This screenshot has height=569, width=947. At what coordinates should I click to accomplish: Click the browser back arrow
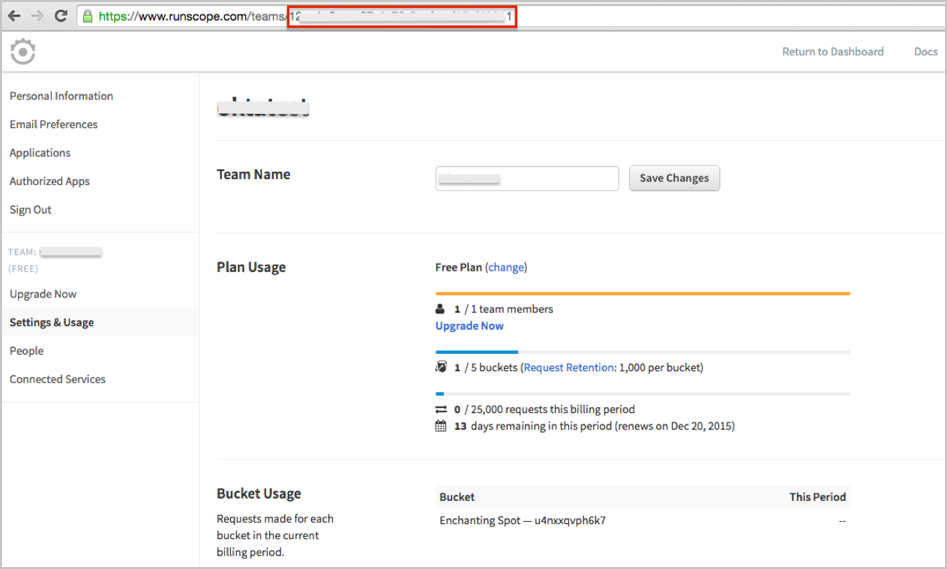point(14,16)
